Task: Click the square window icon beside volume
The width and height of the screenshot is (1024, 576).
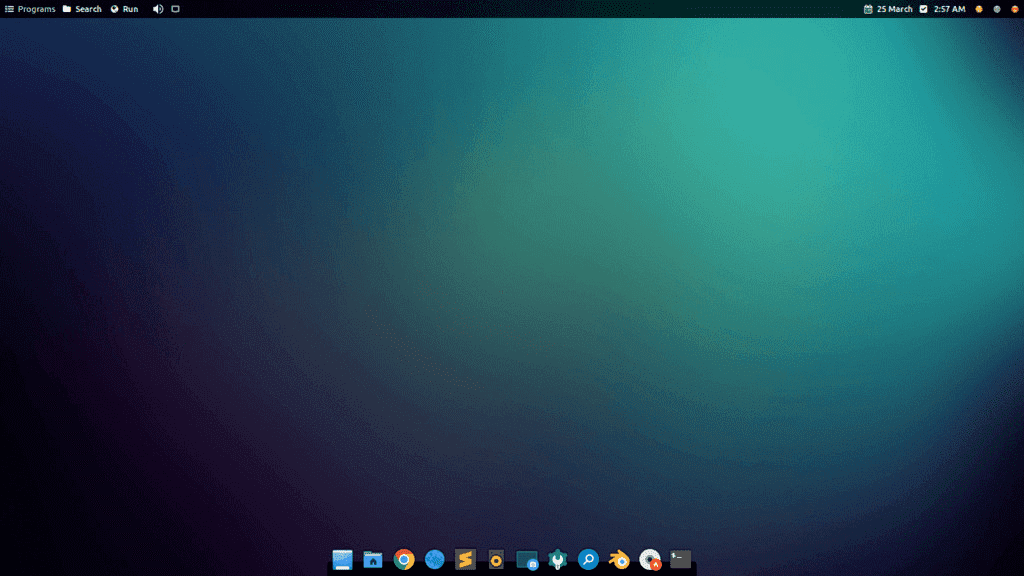Action: (x=176, y=9)
